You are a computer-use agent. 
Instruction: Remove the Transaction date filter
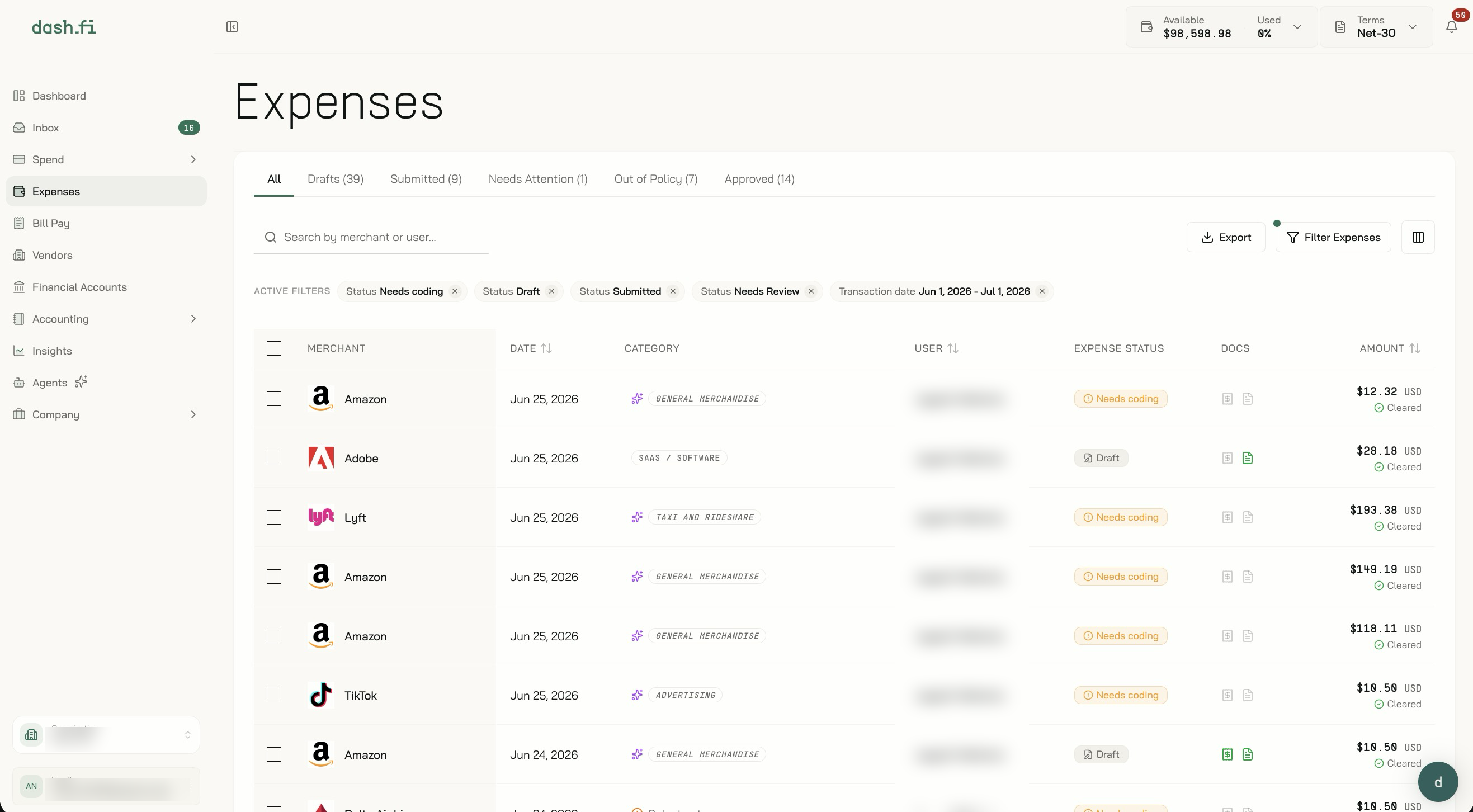(x=1042, y=291)
